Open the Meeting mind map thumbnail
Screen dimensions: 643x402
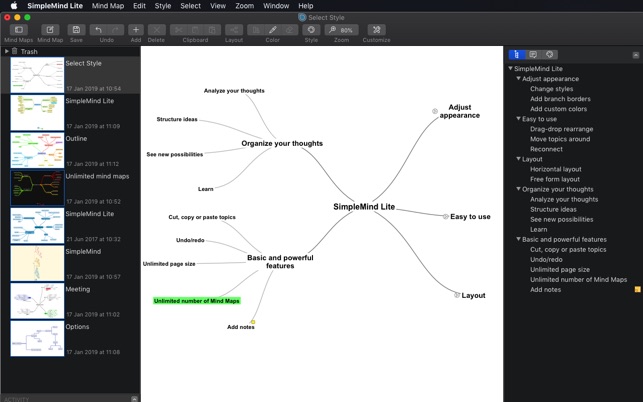click(x=37, y=301)
